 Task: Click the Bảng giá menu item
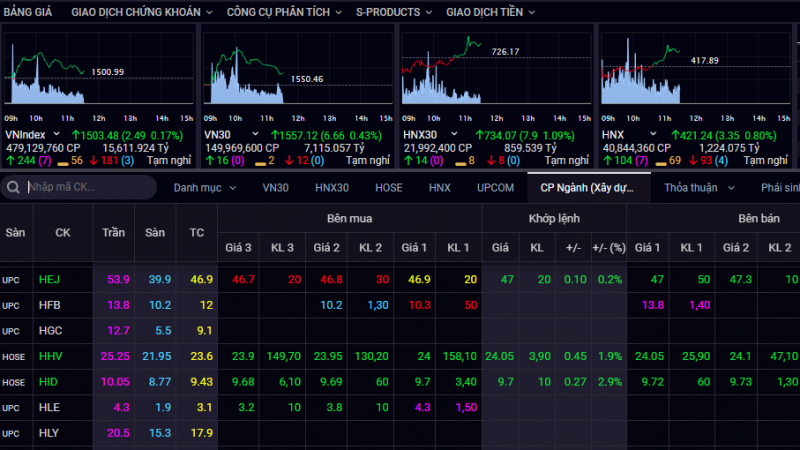click(x=28, y=12)
